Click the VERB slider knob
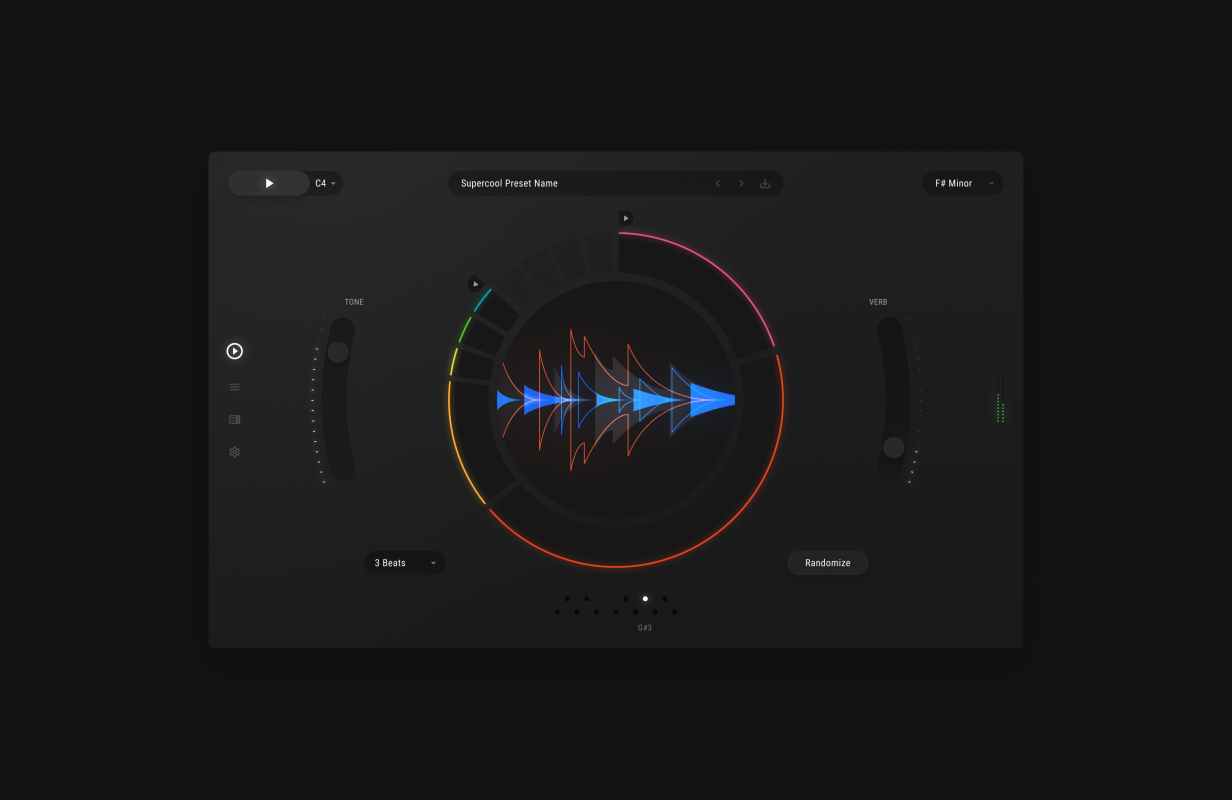Screen dimensions: 1232x800 [893, 448]
